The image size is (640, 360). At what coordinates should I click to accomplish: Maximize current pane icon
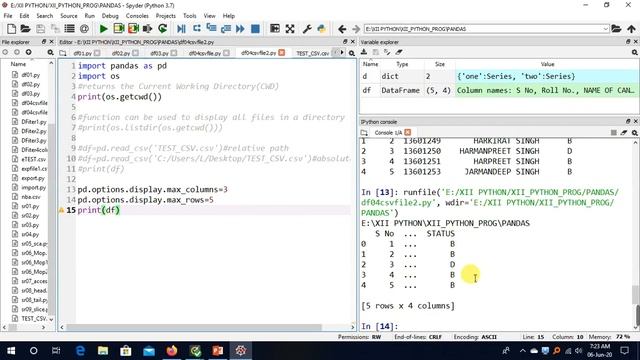point(275,29)
